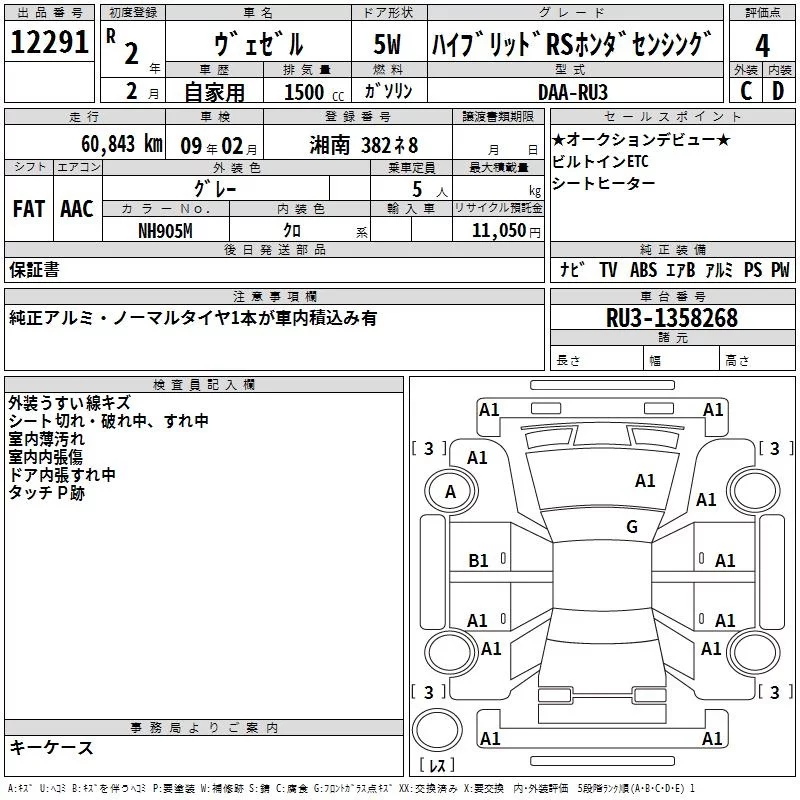Select the キーケース entry under 事務局よりご案内
The image size is (800, 800).
(52, 747)
